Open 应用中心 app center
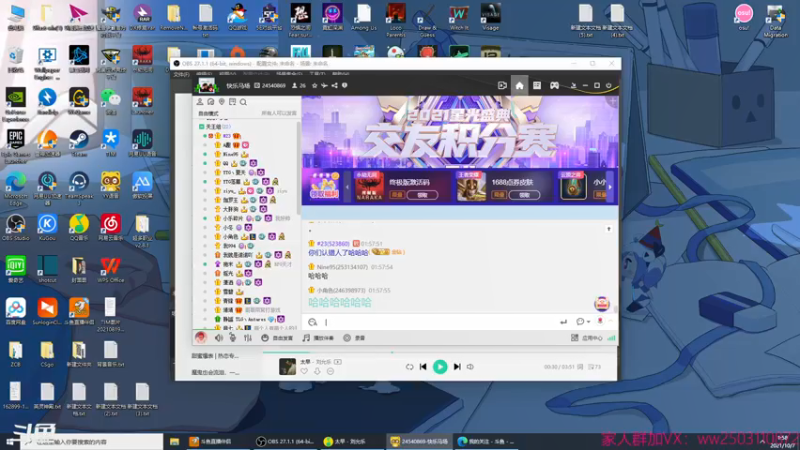The image size is (800, 450). (588, 338)
